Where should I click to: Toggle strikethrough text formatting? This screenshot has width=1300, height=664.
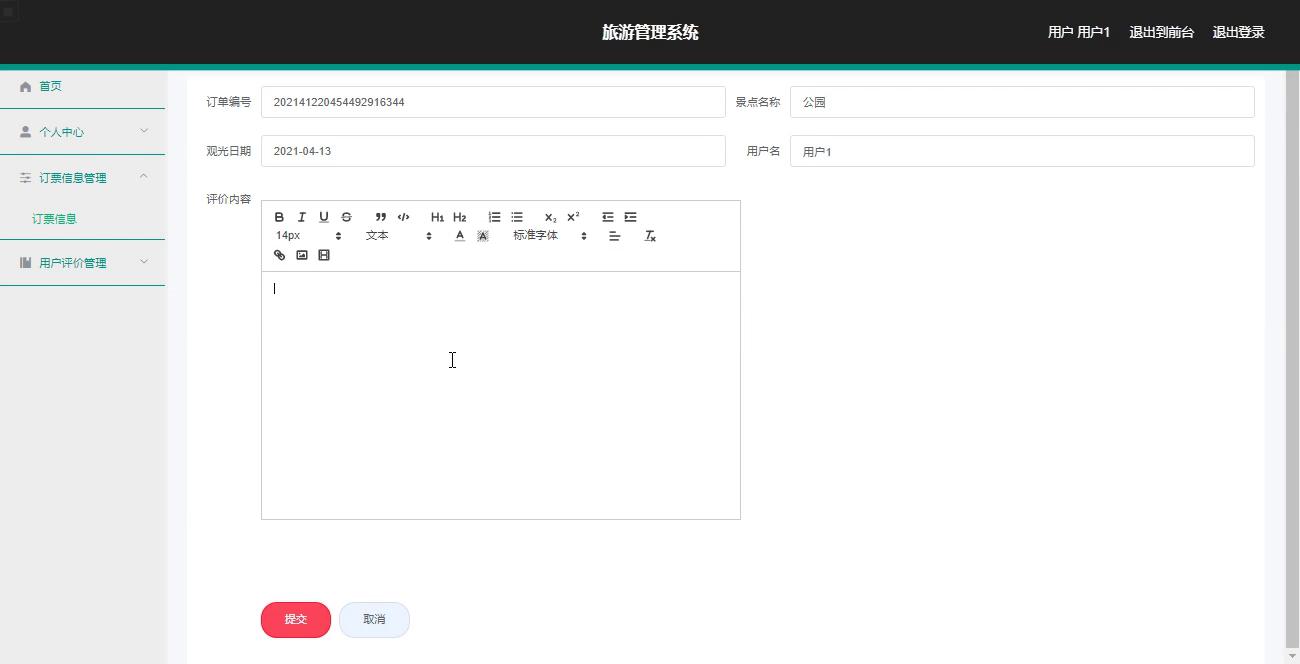tap(346, 217)
